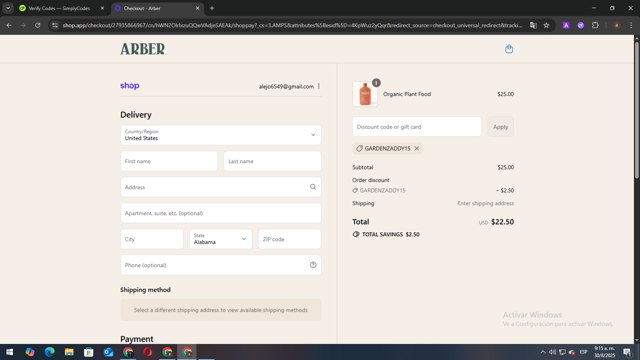Click the Discount code or gift card field
This screenshot has width=640, height=360.
click(417, 127)
